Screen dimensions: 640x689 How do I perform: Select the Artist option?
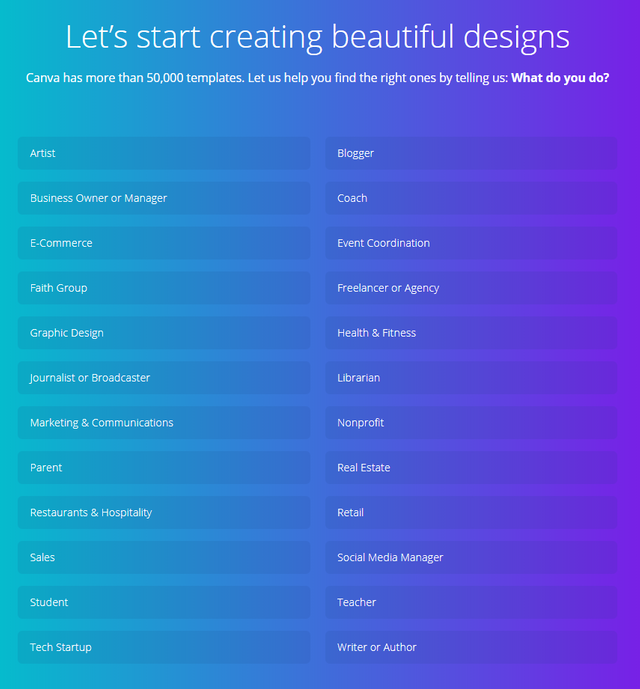(x=164, y=153)
